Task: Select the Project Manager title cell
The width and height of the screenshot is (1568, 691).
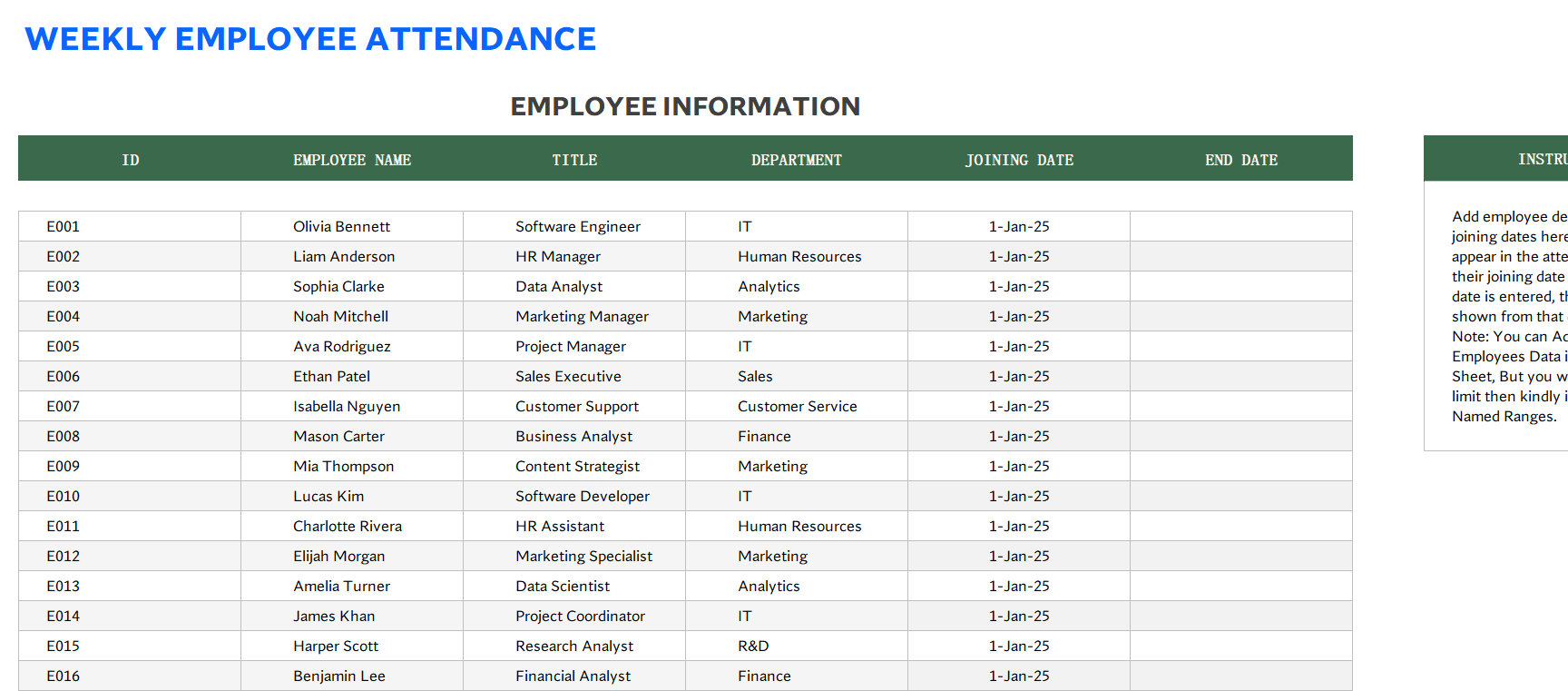Action: coord(574,346)
